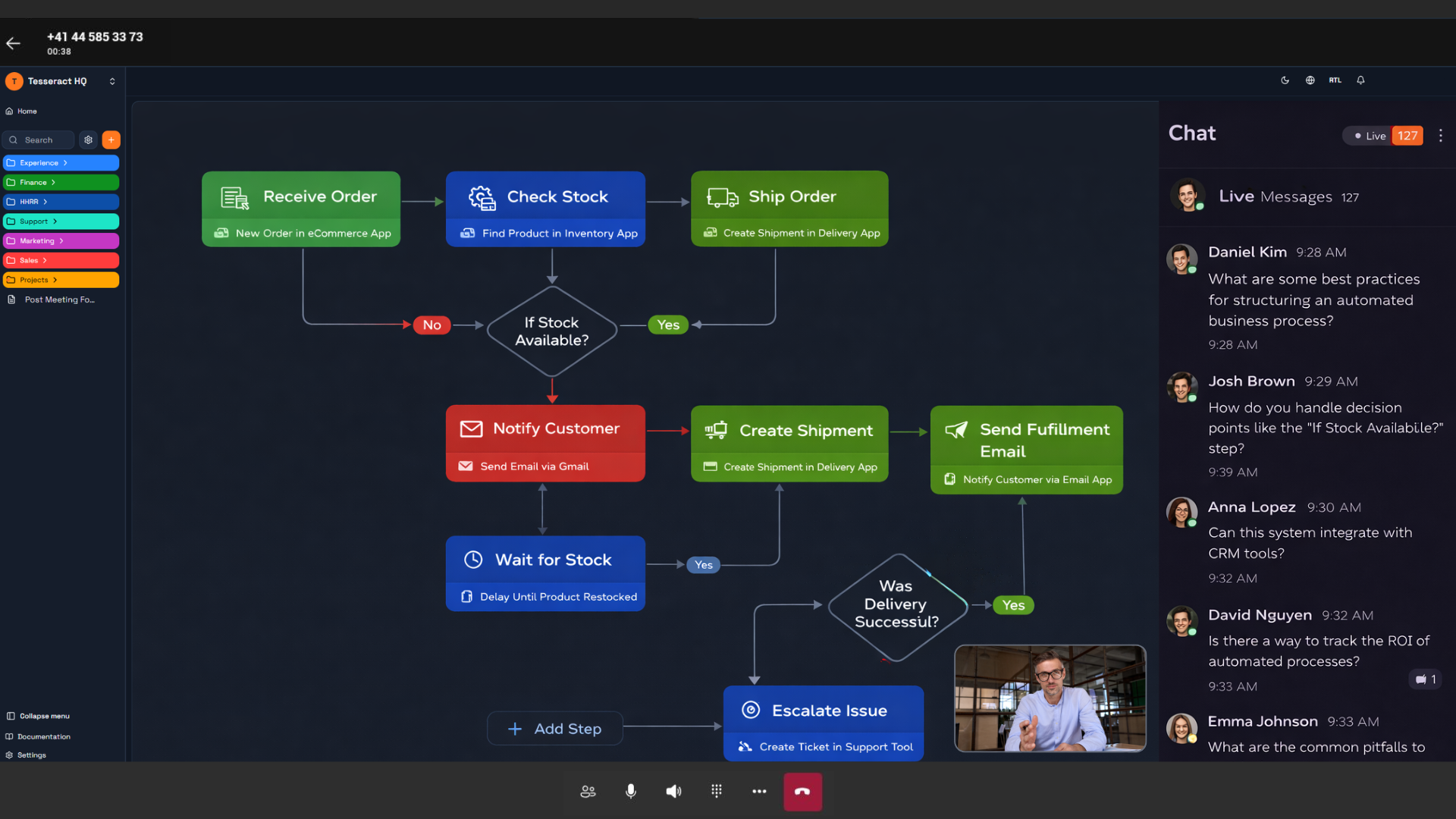Click the orange plus button beside search

tap(111, 140)
